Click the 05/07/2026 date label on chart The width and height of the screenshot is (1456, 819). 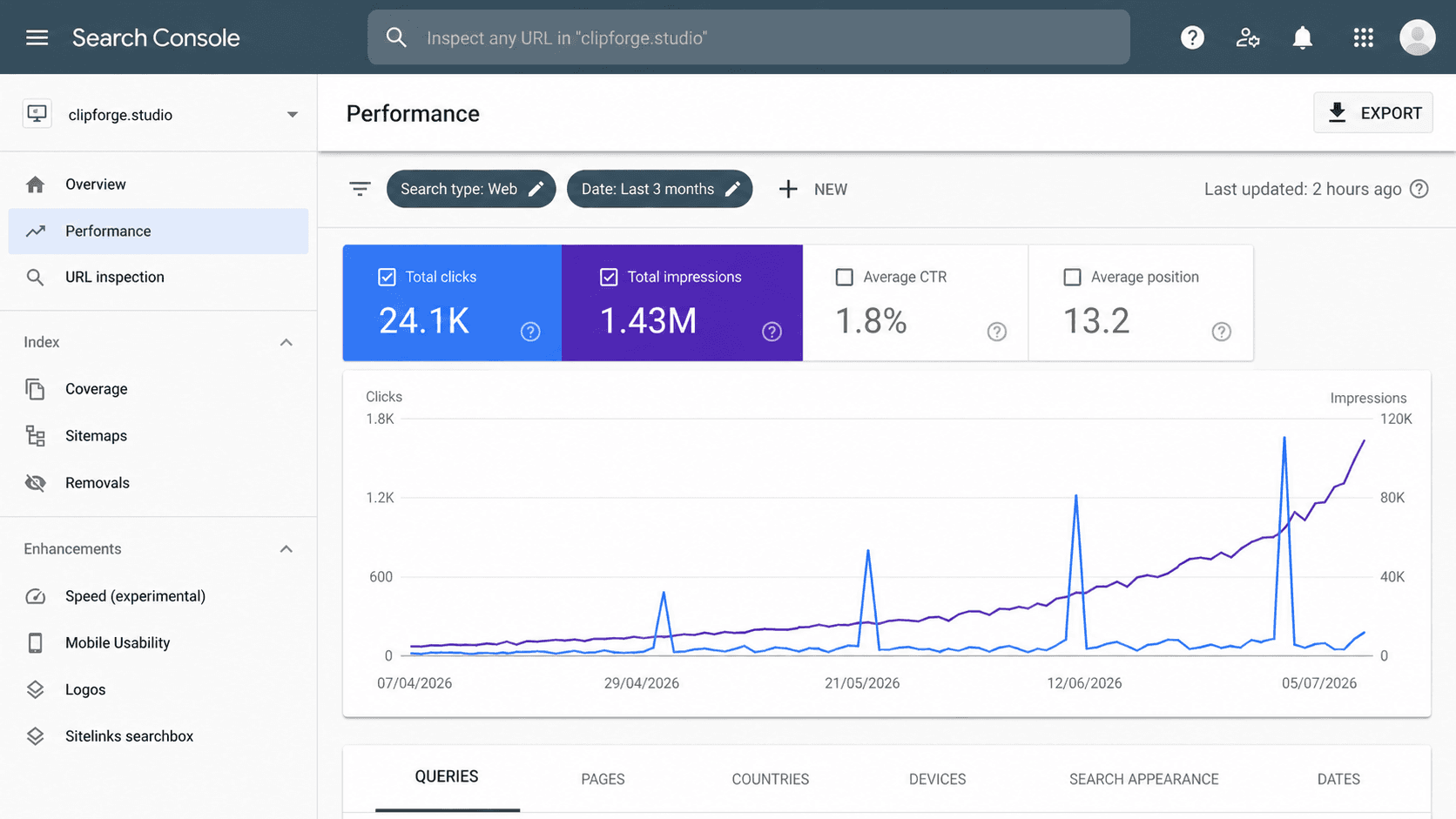[1319, 683]
